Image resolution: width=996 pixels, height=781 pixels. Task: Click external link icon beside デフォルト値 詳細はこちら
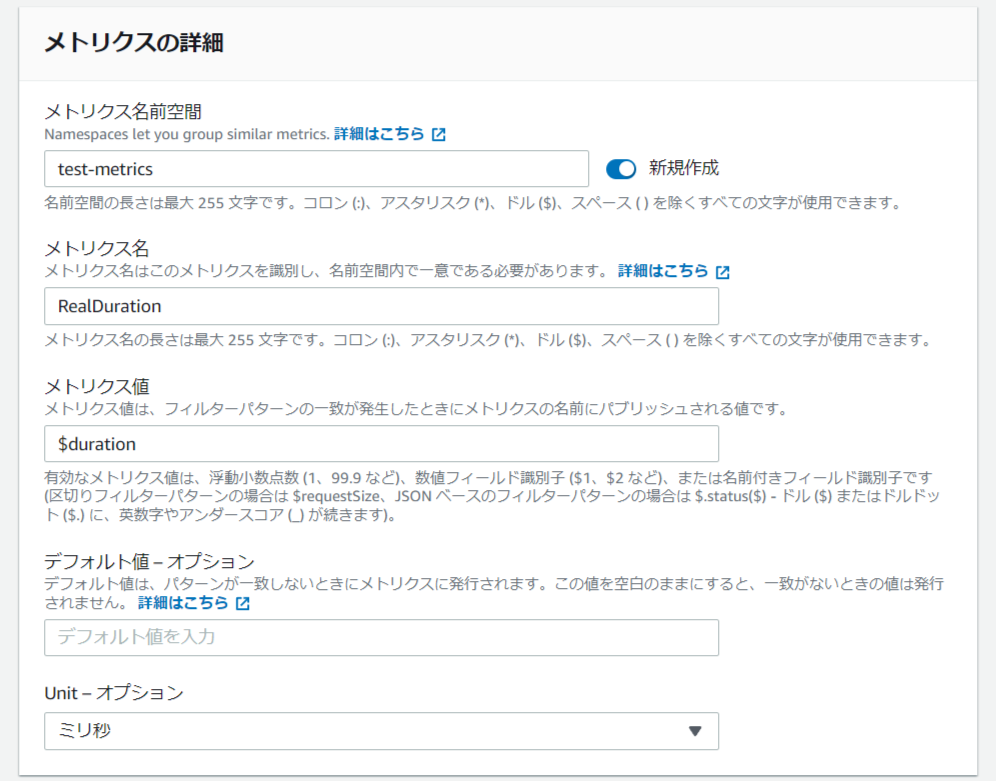point(243,603)
